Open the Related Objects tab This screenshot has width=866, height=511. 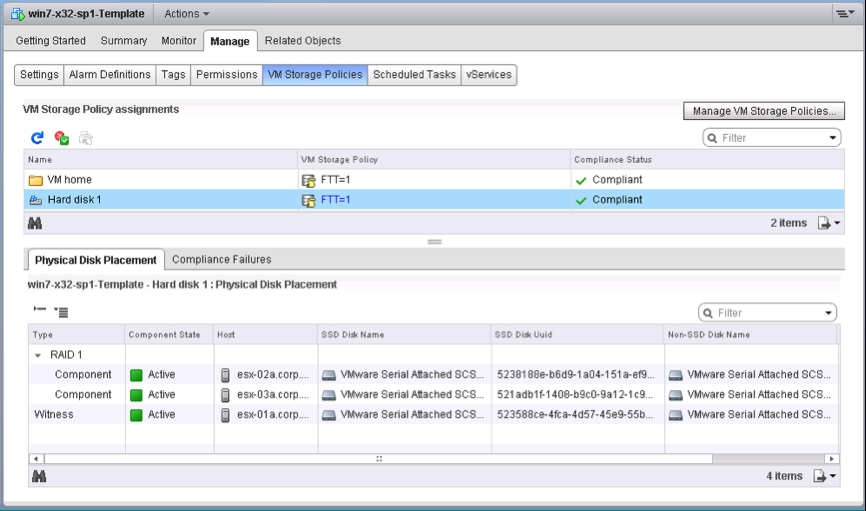point(303,41)
